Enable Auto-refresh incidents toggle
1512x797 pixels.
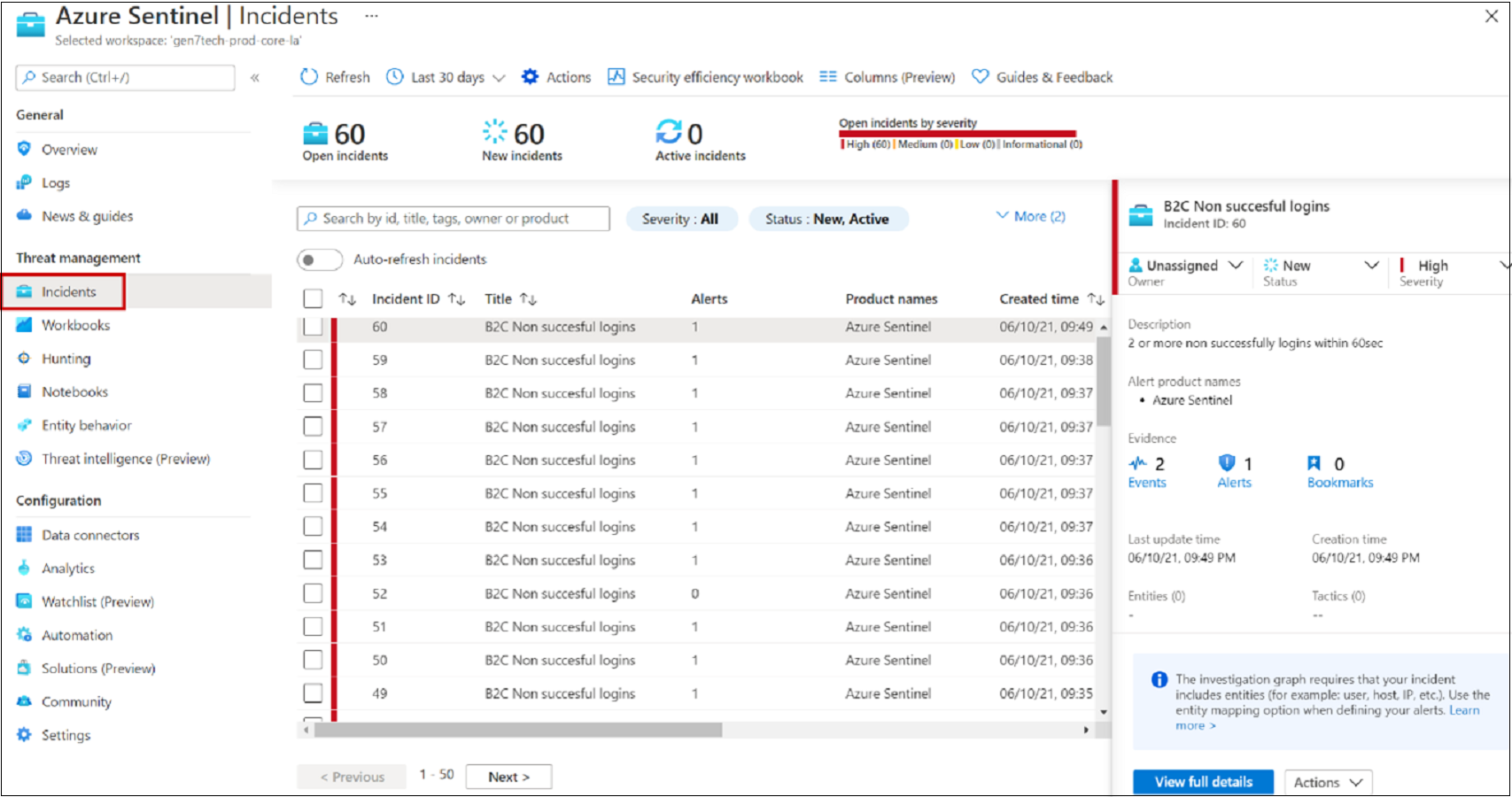[x=319, y=259]
